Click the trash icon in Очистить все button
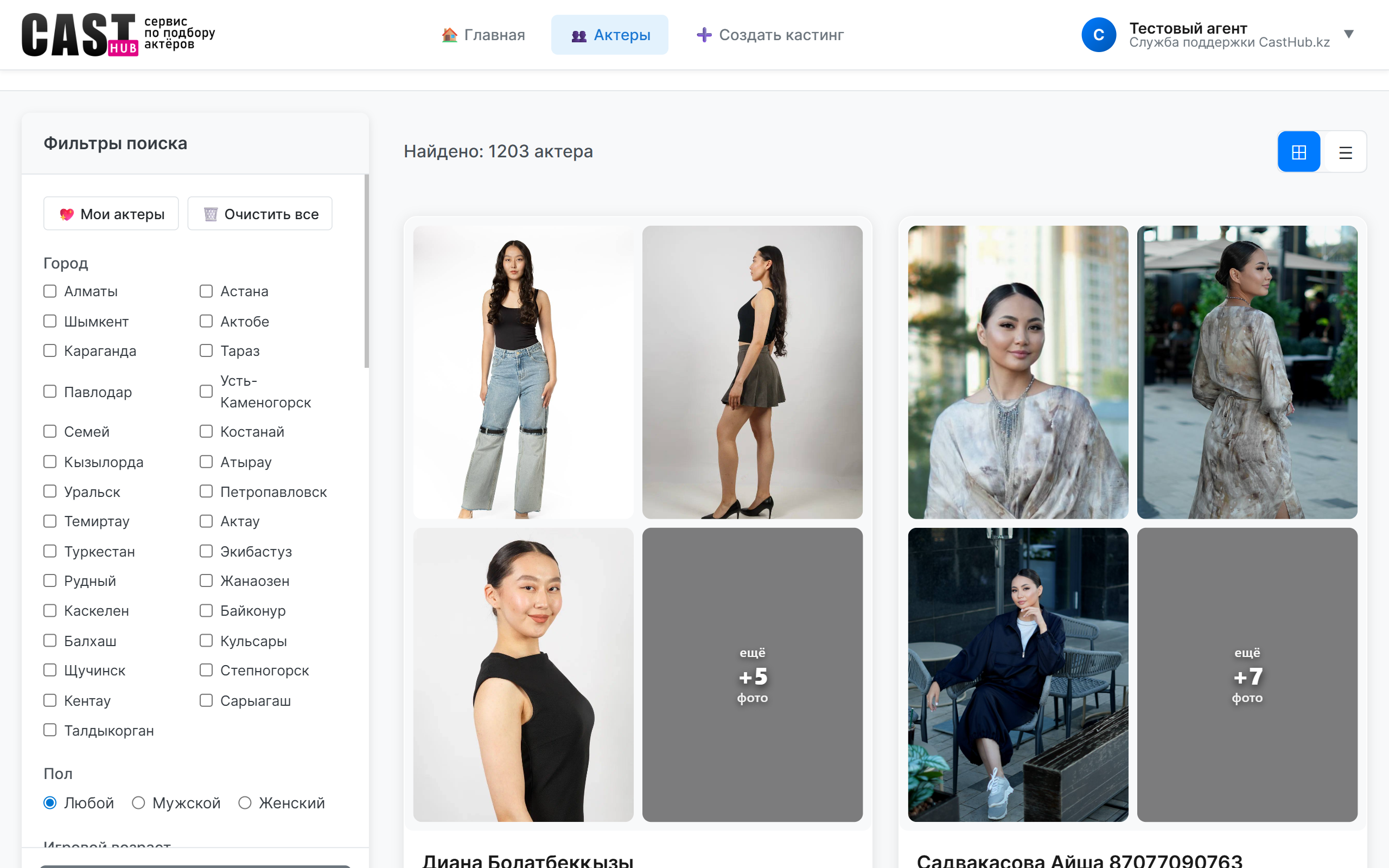Viewport: 1389px width, 868px height. (211, 213)
